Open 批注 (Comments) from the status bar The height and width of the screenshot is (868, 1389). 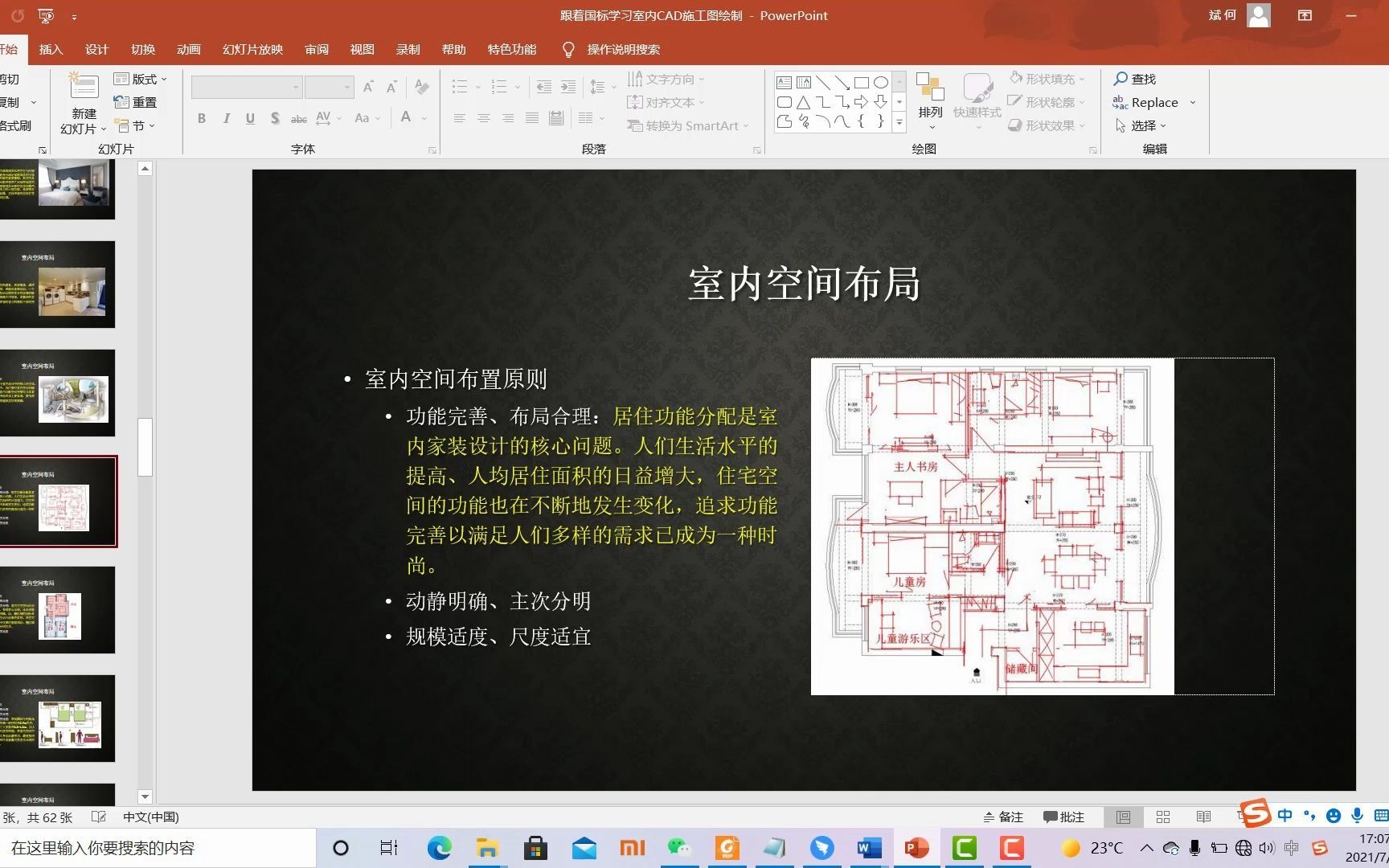(1065, 817)
